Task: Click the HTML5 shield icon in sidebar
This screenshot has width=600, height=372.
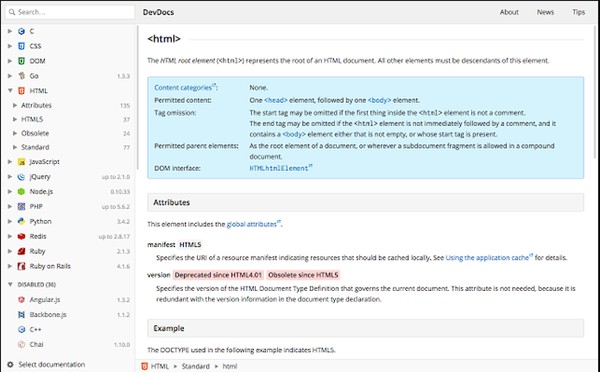Action: pyautogui.click(x=21, y=91)
